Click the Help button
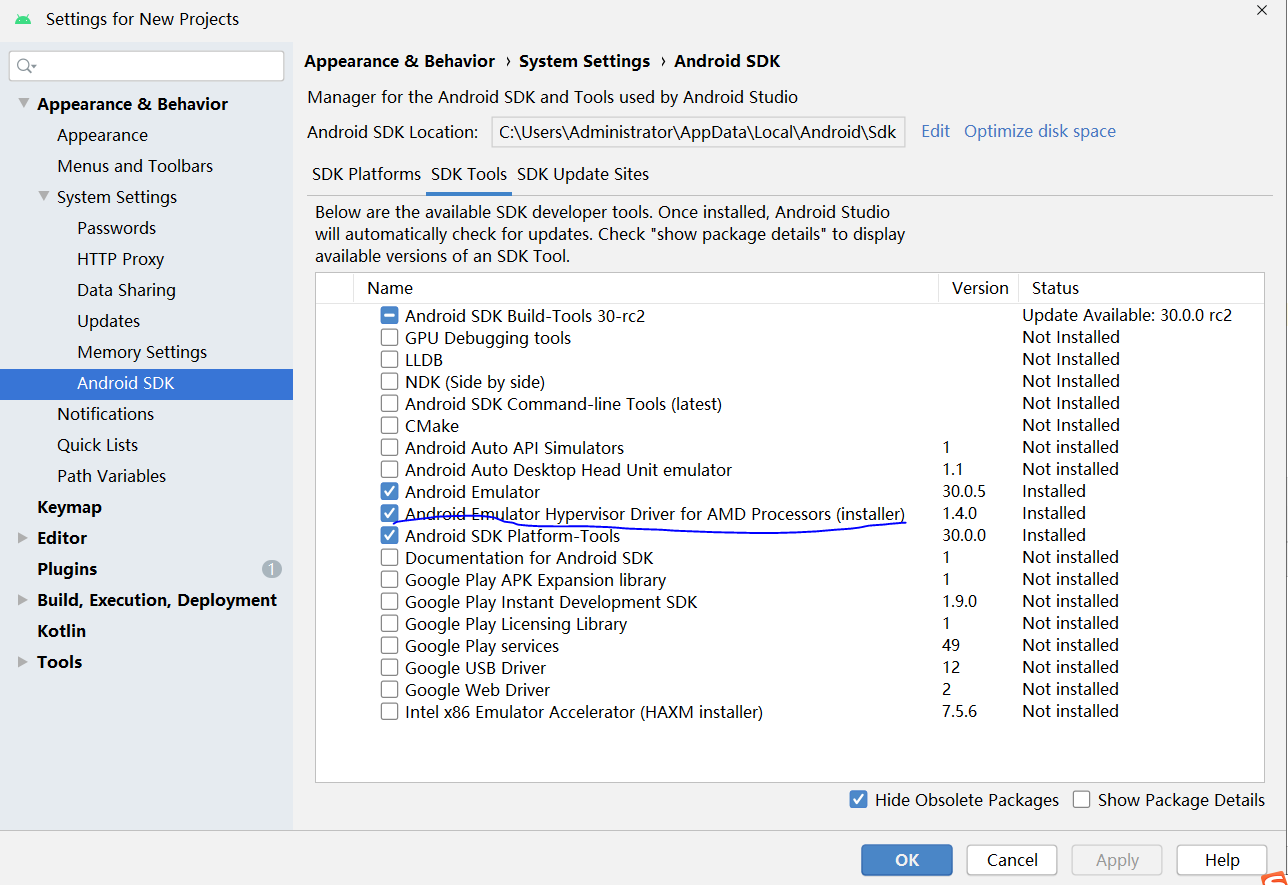The height and width of the screenshot is (885, 1288). [x=1222, y=860]
